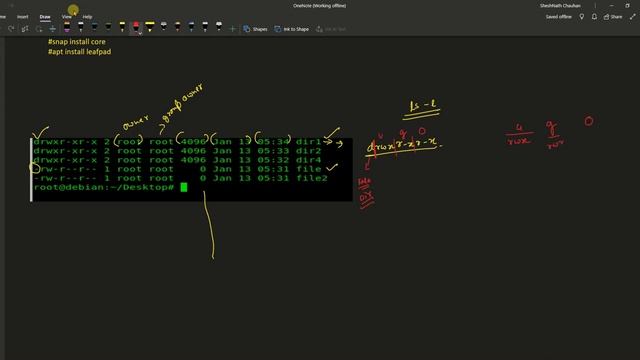Click the Redo arrow icon
Image resolution: width=640 pixels, height=360 pixels.
11,29
